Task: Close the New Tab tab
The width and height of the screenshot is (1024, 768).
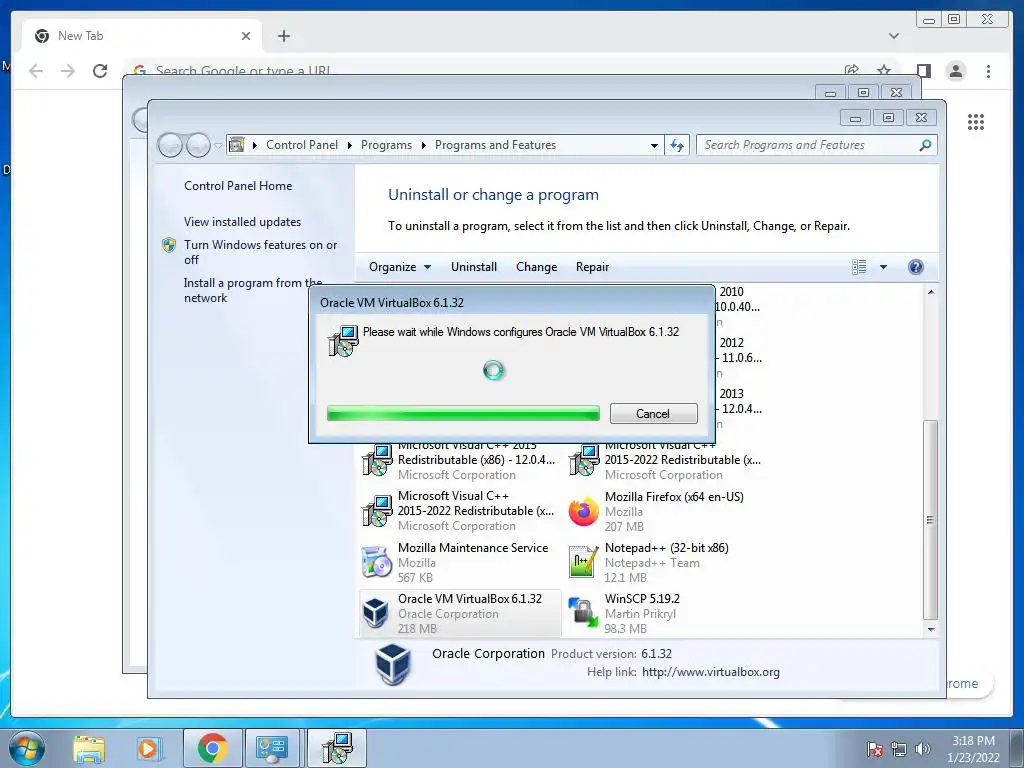Action: pos(246,36)
